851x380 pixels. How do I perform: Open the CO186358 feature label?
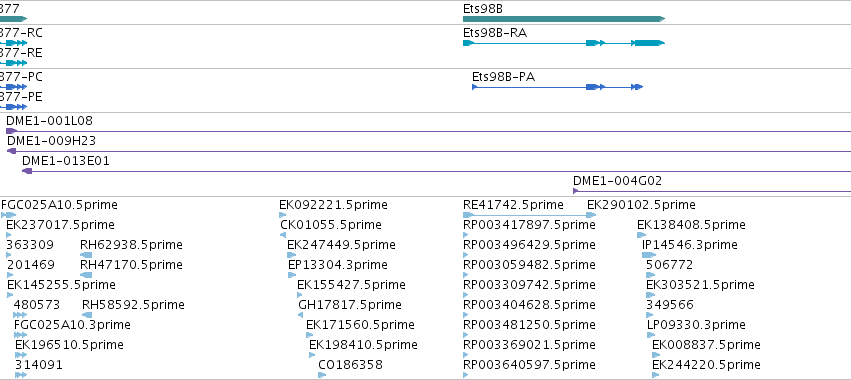[x=351, y=365]
